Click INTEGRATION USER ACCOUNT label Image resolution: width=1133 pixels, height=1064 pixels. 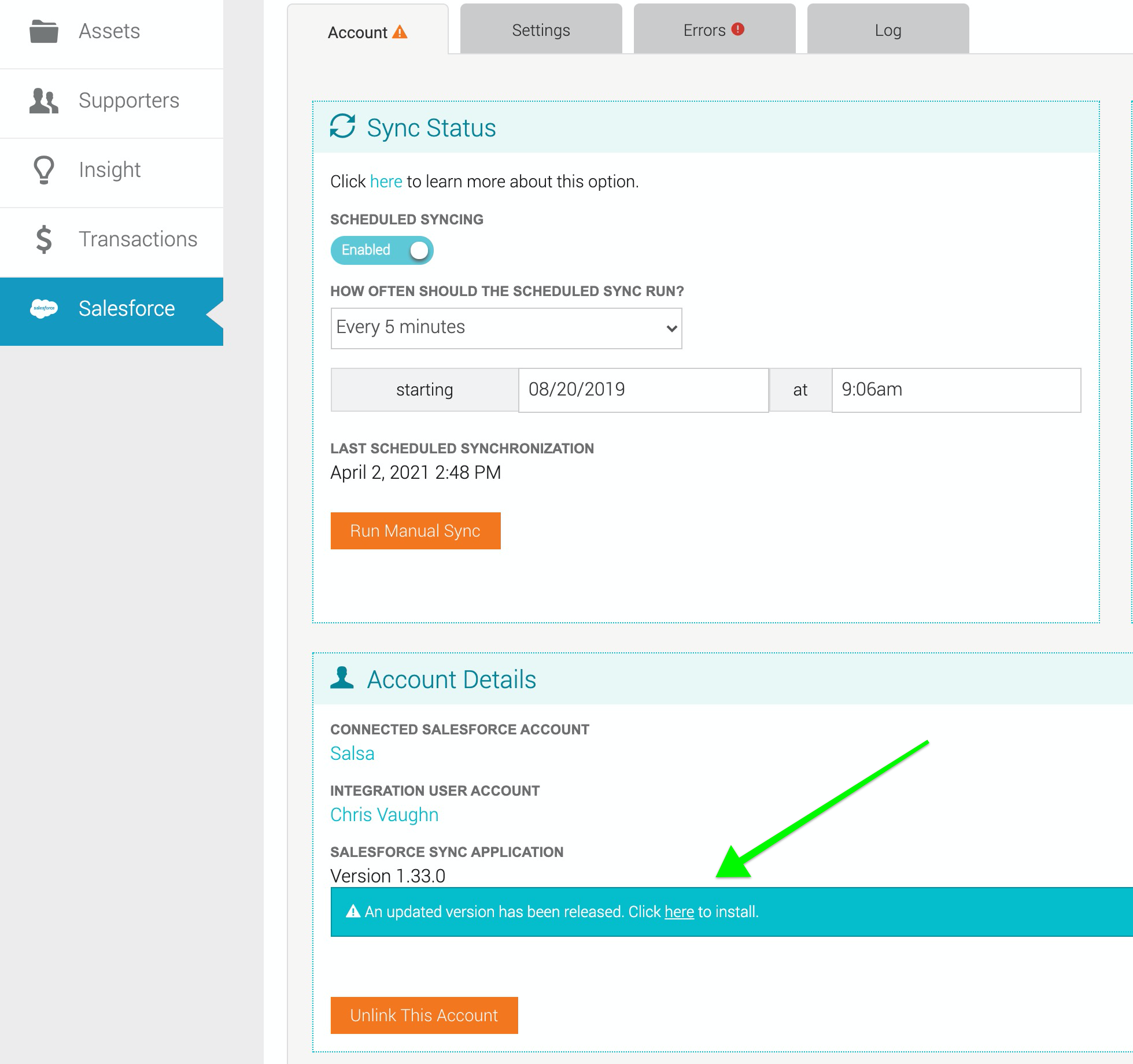pyautogui.click(x=435, y=790)
